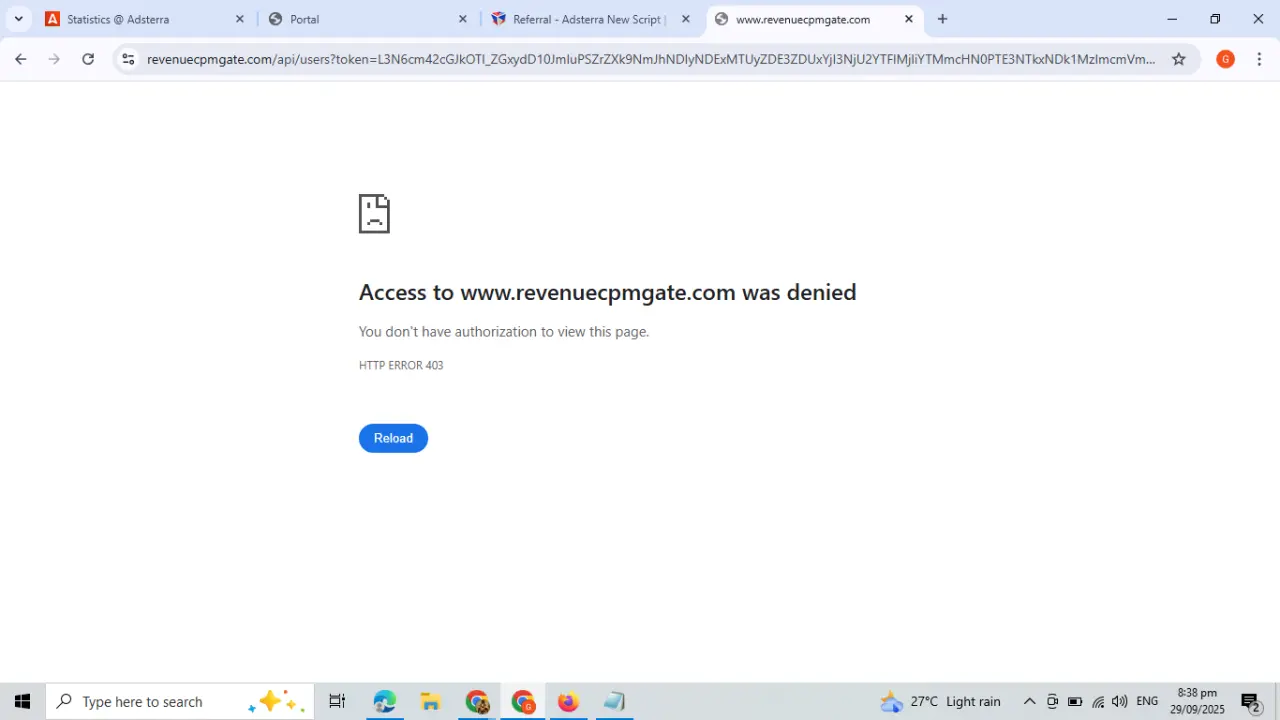Screen dimensions: 1280x720
Task: Open the Chrome three-dot menu
Action: point(1259,59)
